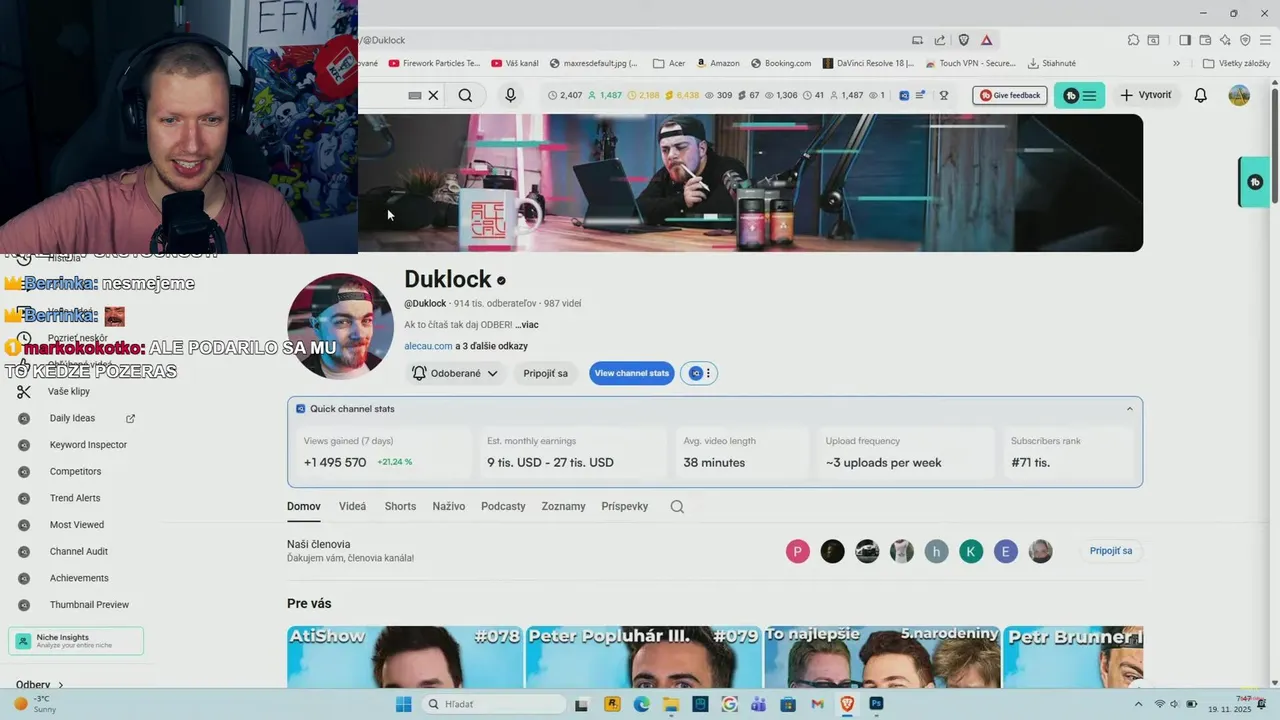Open Brave Wallet icon in toolbar
This screenshot has height=720, width=1280.
click(1205, 40)
